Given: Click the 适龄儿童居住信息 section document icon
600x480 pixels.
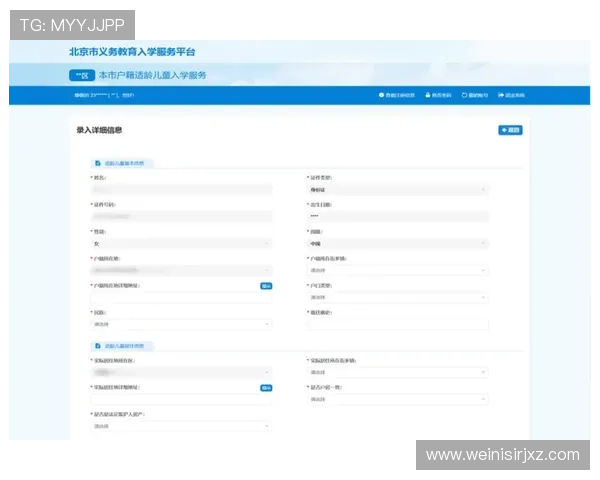Looking at the screenshot, I should coord(97,346).
